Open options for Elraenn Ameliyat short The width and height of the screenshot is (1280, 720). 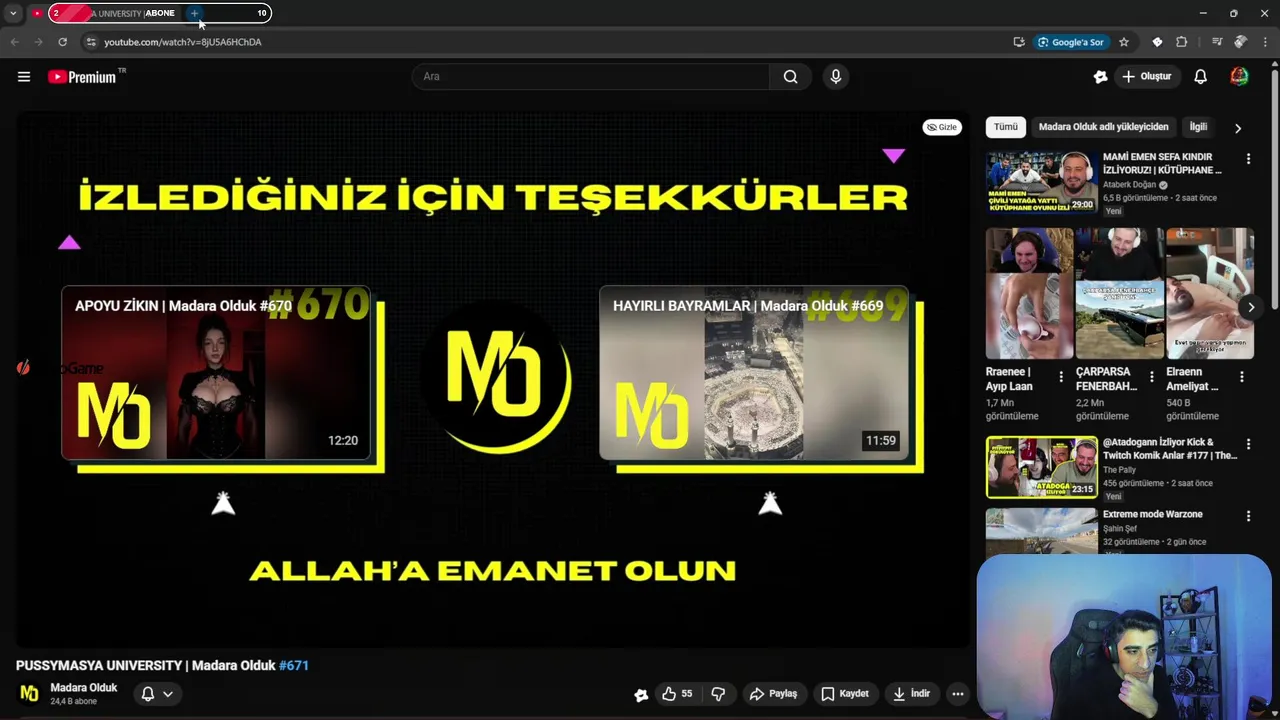tap(1242, 377)
